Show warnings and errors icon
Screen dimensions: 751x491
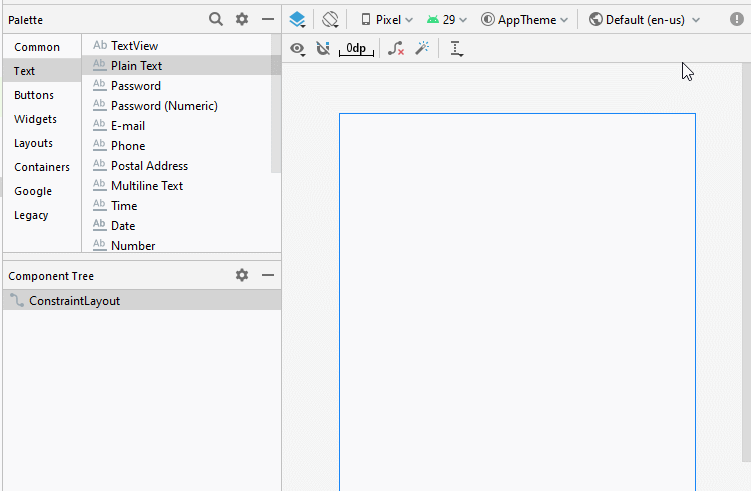point(737,19)
